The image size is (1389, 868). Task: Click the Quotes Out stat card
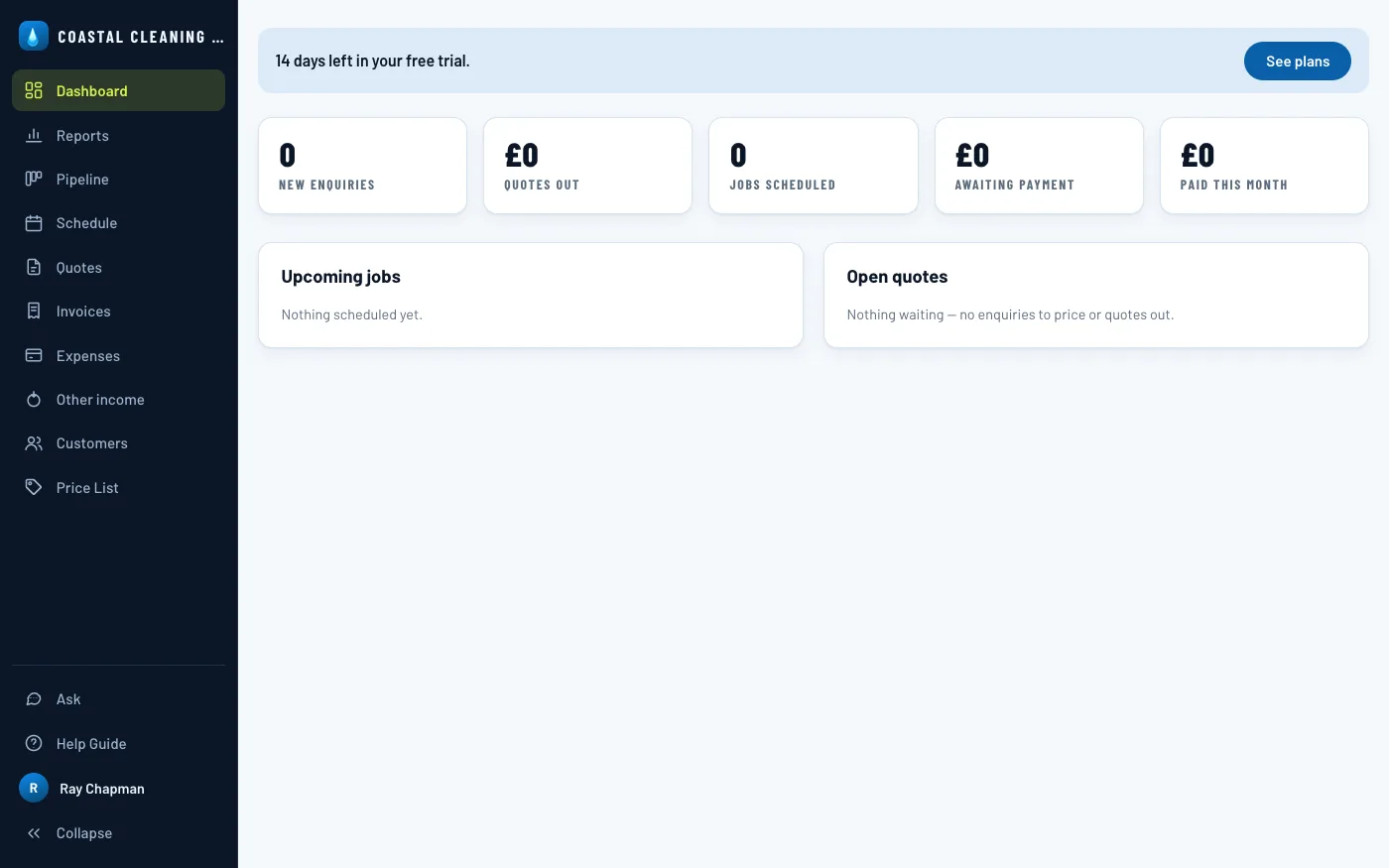pyautogui.click(x=587, y=166)
